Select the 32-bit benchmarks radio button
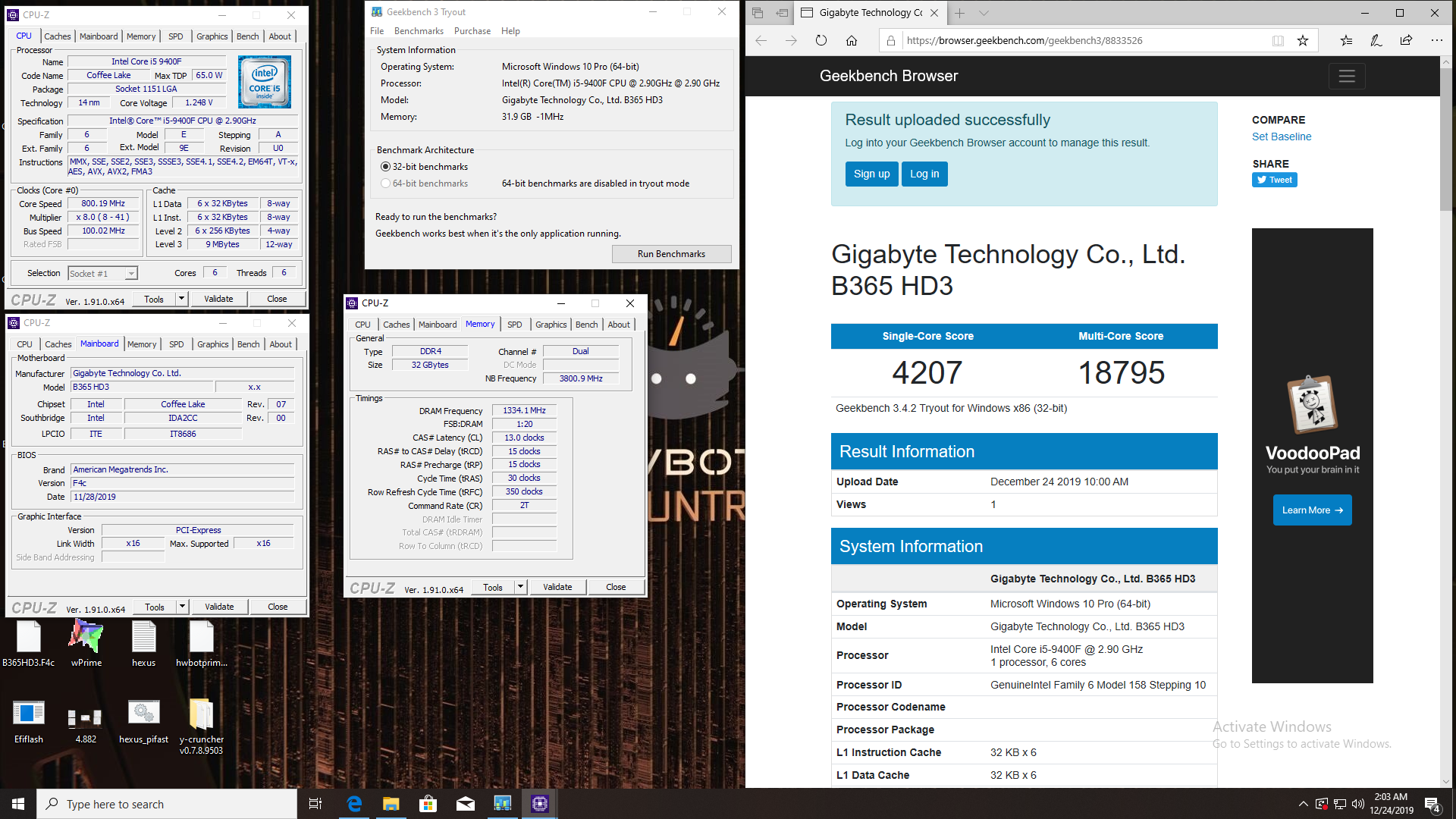1456x819 pixels. pyautogui.click(x=385, y=167)
